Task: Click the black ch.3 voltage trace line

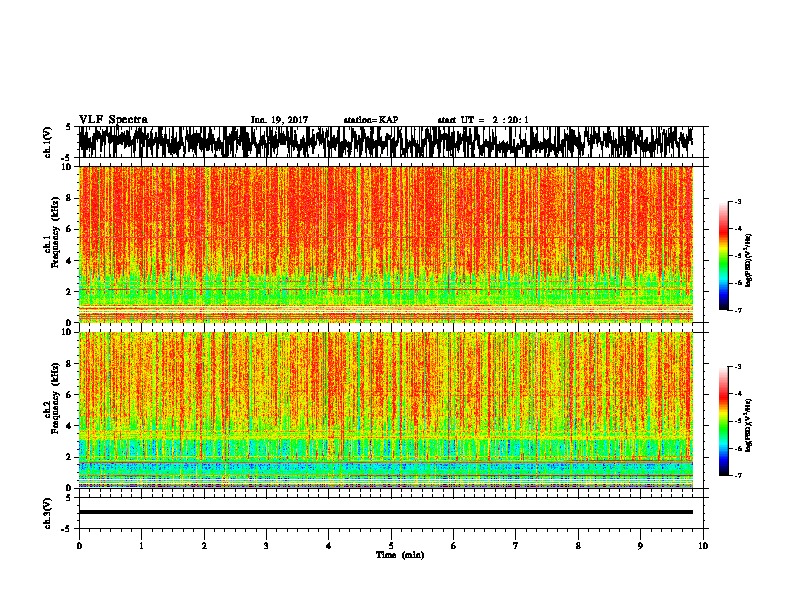Action: pyautogui.click(x=385, y=512)
